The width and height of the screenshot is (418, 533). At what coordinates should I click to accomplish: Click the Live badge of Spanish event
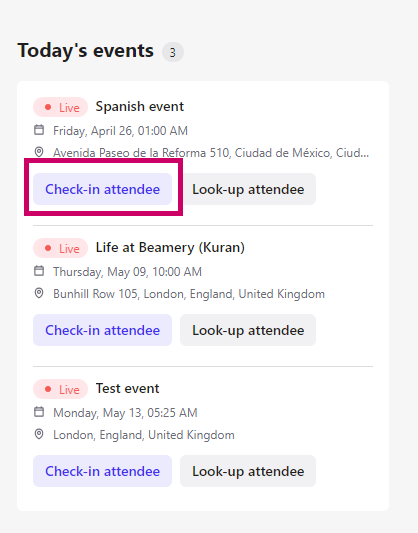point(60,107)
